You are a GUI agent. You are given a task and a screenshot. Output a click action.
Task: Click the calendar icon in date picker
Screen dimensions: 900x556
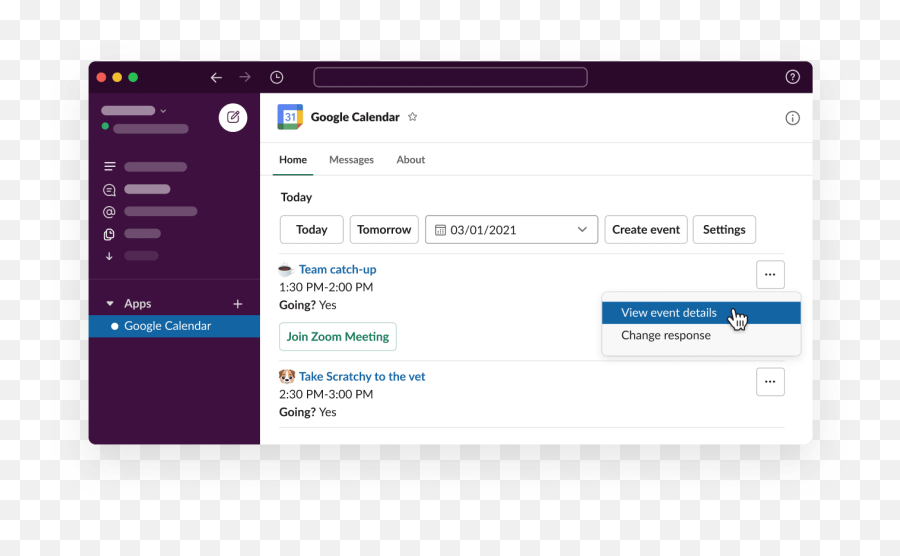pos(440,230)
